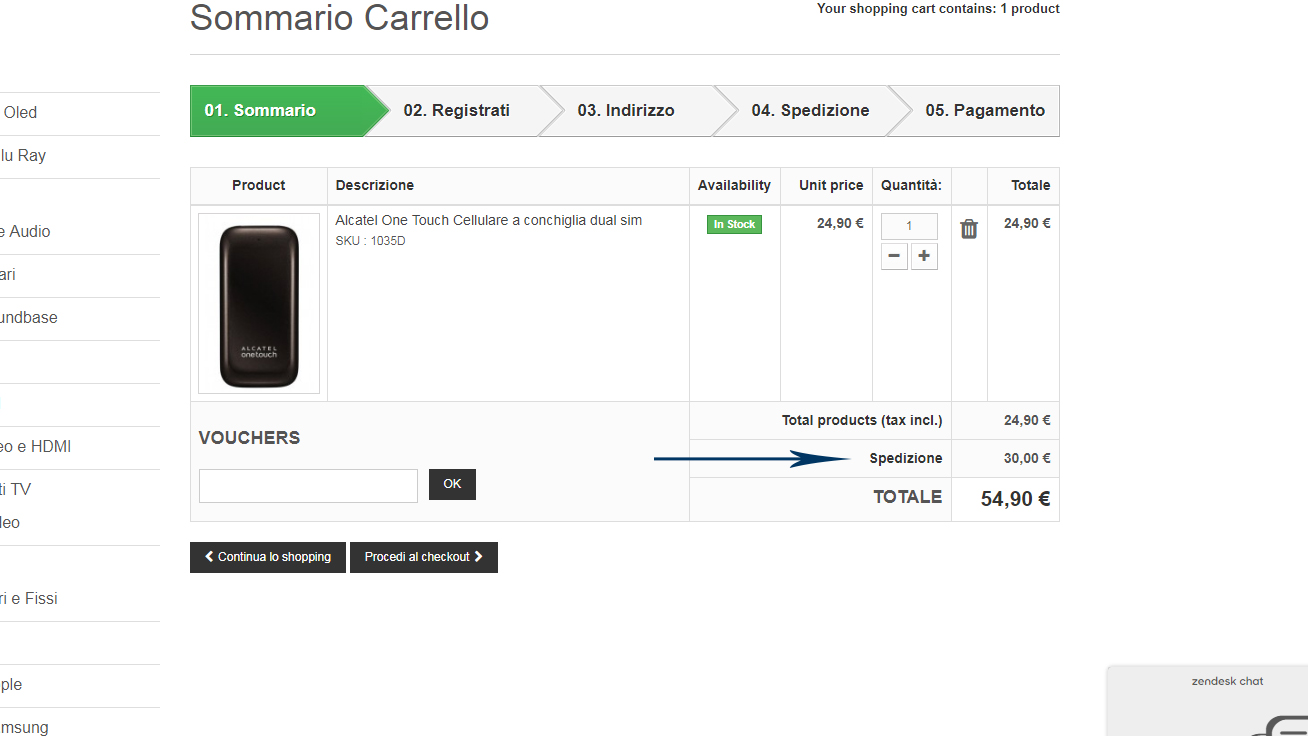Viewport: 1308px width, 736px height.
Task: Go to the 03. Indirizzo step
Action: point(626,111)
